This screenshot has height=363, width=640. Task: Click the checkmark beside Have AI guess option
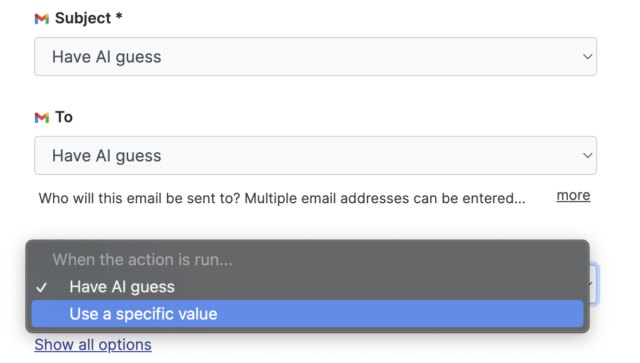[x=41, y=287]
